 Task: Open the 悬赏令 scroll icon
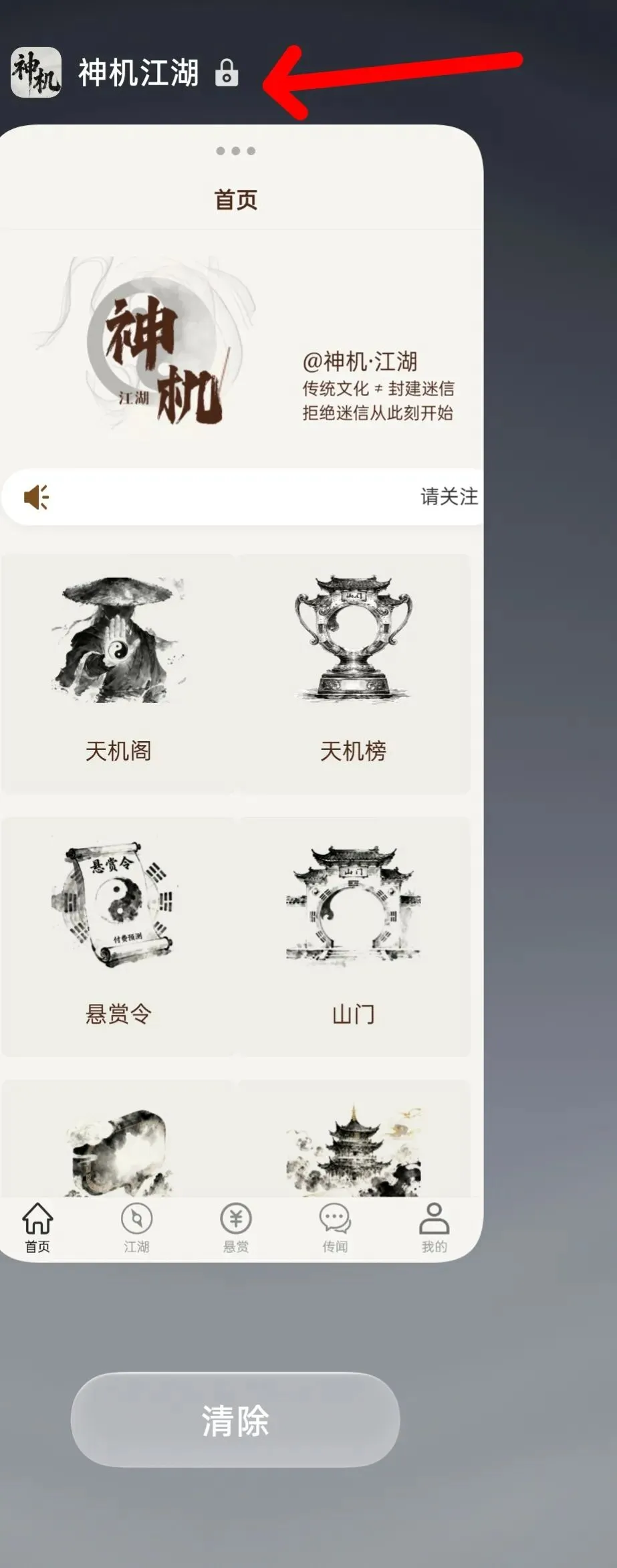tap(112, 903)
